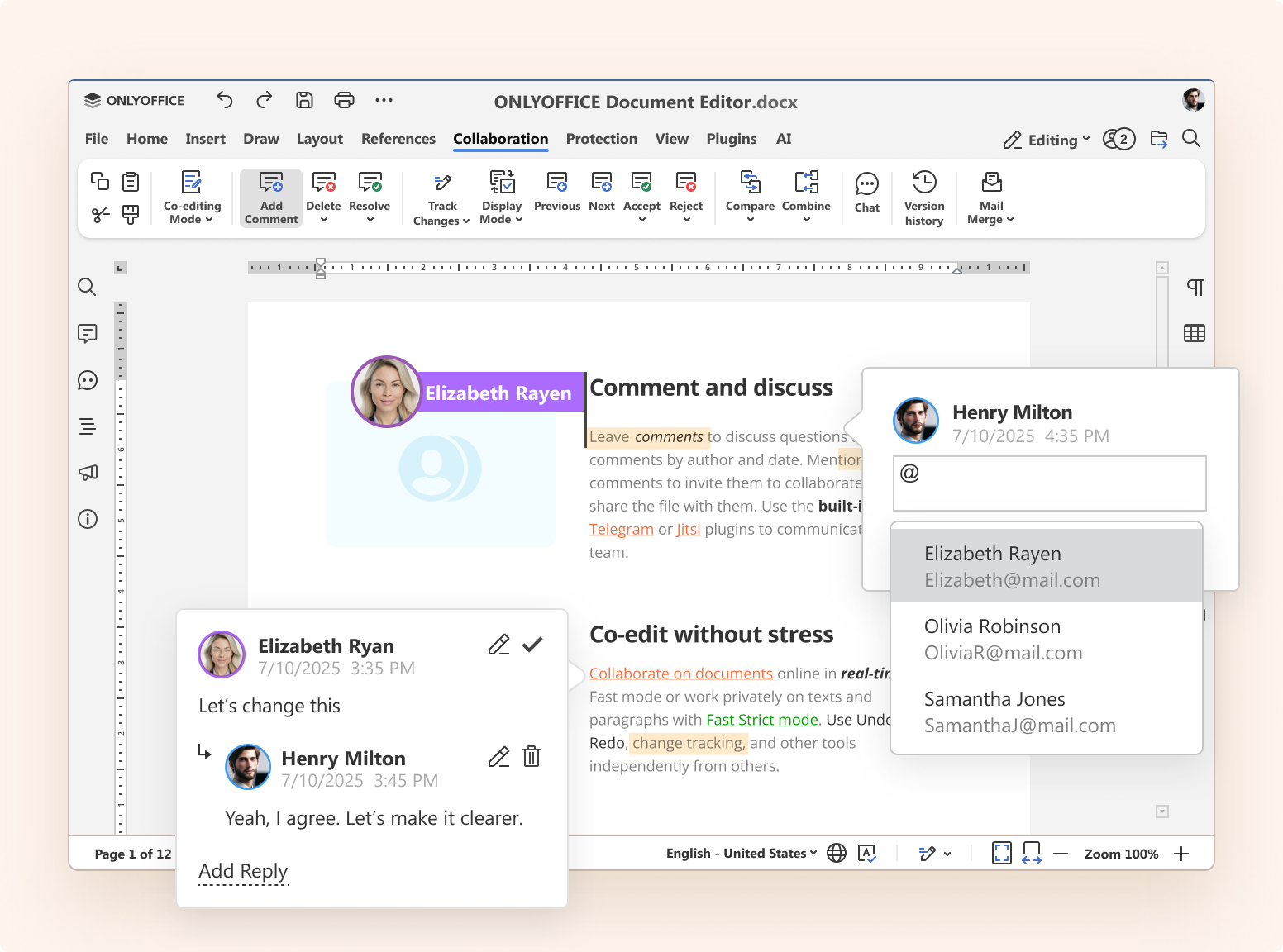The width and height of the screenshot is (1283, 952).
Task: Click the plus to increase zoom
Action: (x=1182, y=853)
